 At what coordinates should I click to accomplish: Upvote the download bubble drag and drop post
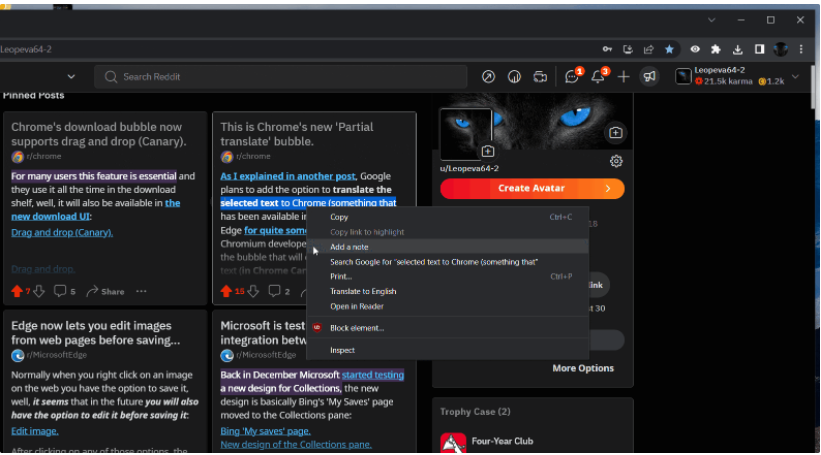pos(17,291)
